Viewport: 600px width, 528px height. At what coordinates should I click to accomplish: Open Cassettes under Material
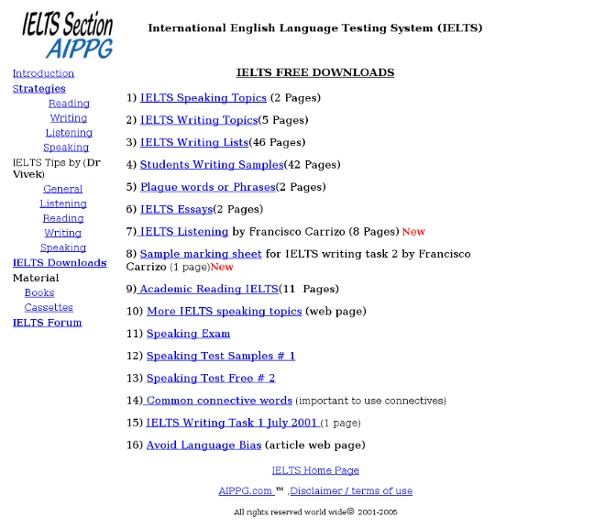49,307
